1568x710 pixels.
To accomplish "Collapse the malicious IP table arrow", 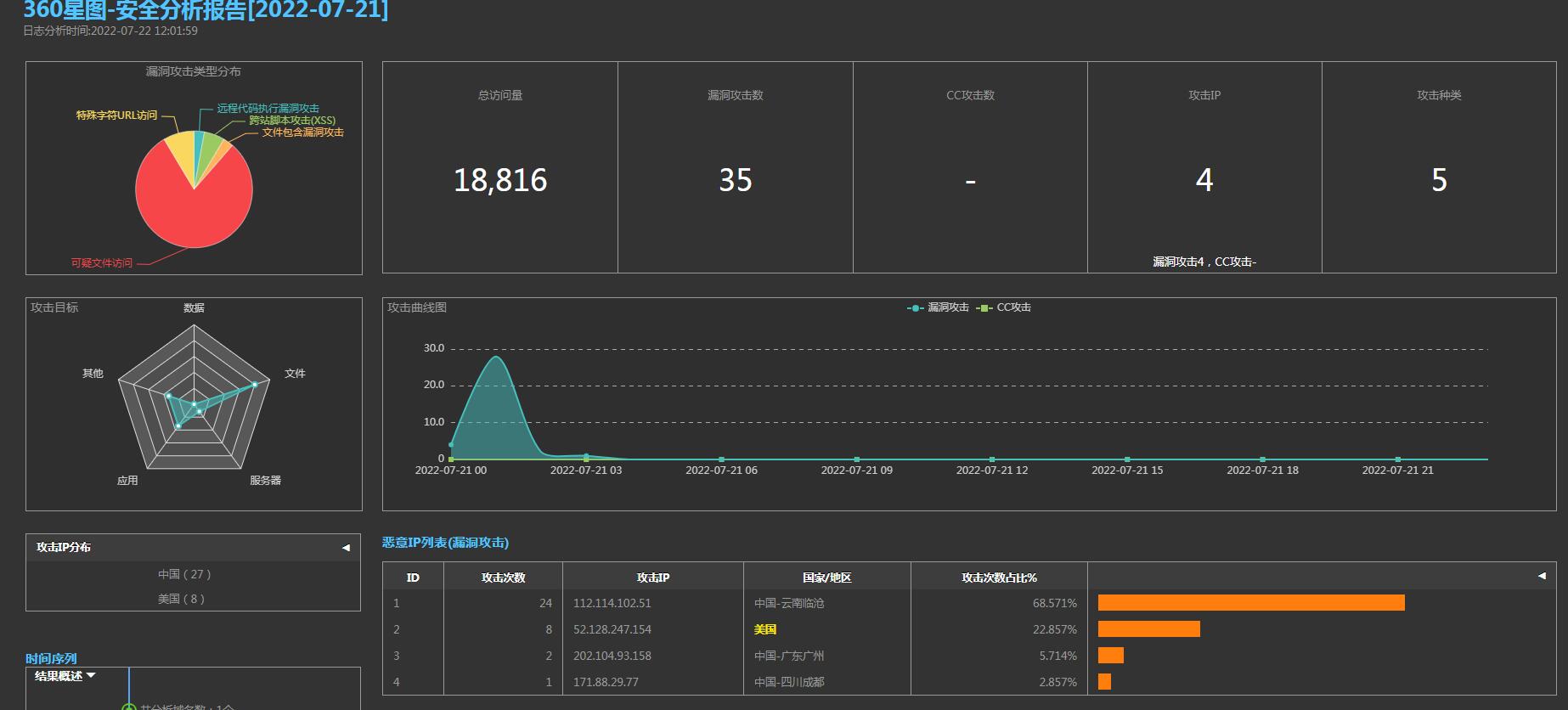I will (x=1542, y=576).
